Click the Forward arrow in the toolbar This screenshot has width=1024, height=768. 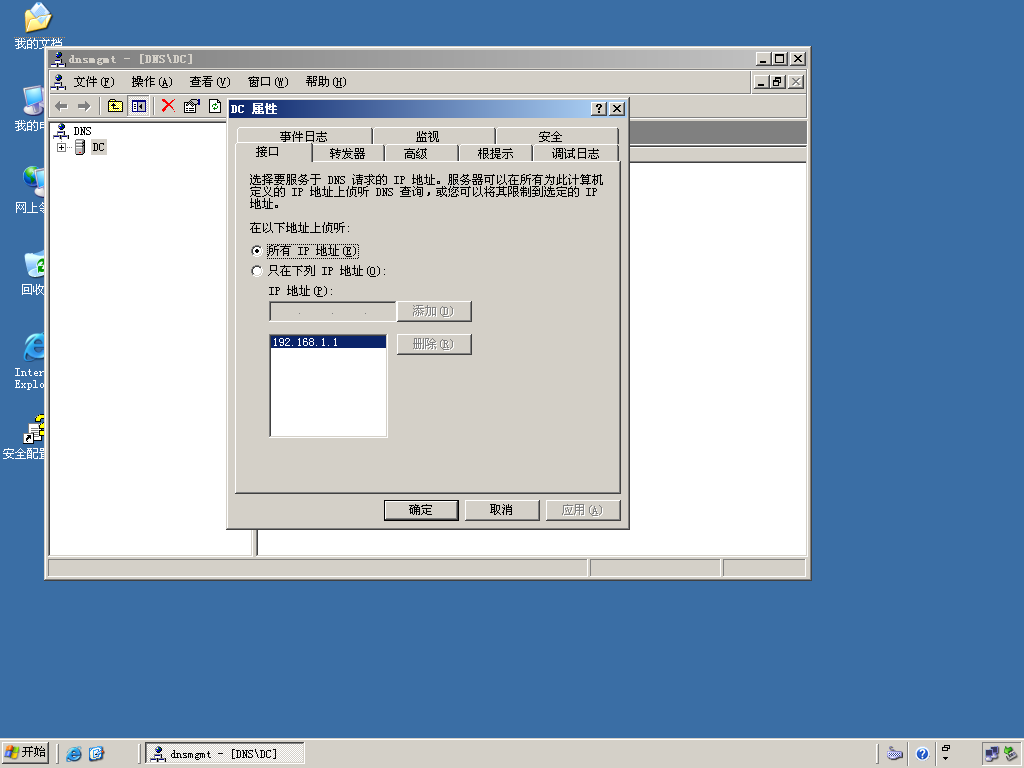tap(84, 106)
